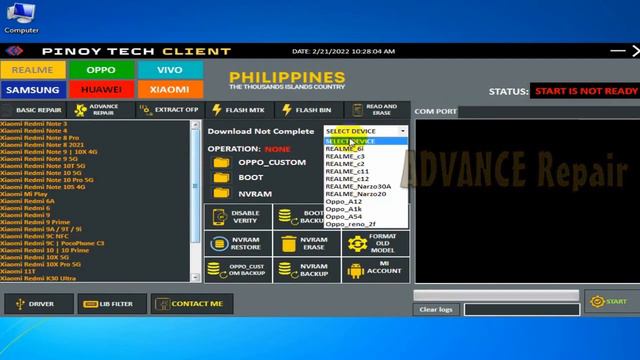Choose REALME_c2 from device list
Screen dimensions: 640x360
[366, 164]
